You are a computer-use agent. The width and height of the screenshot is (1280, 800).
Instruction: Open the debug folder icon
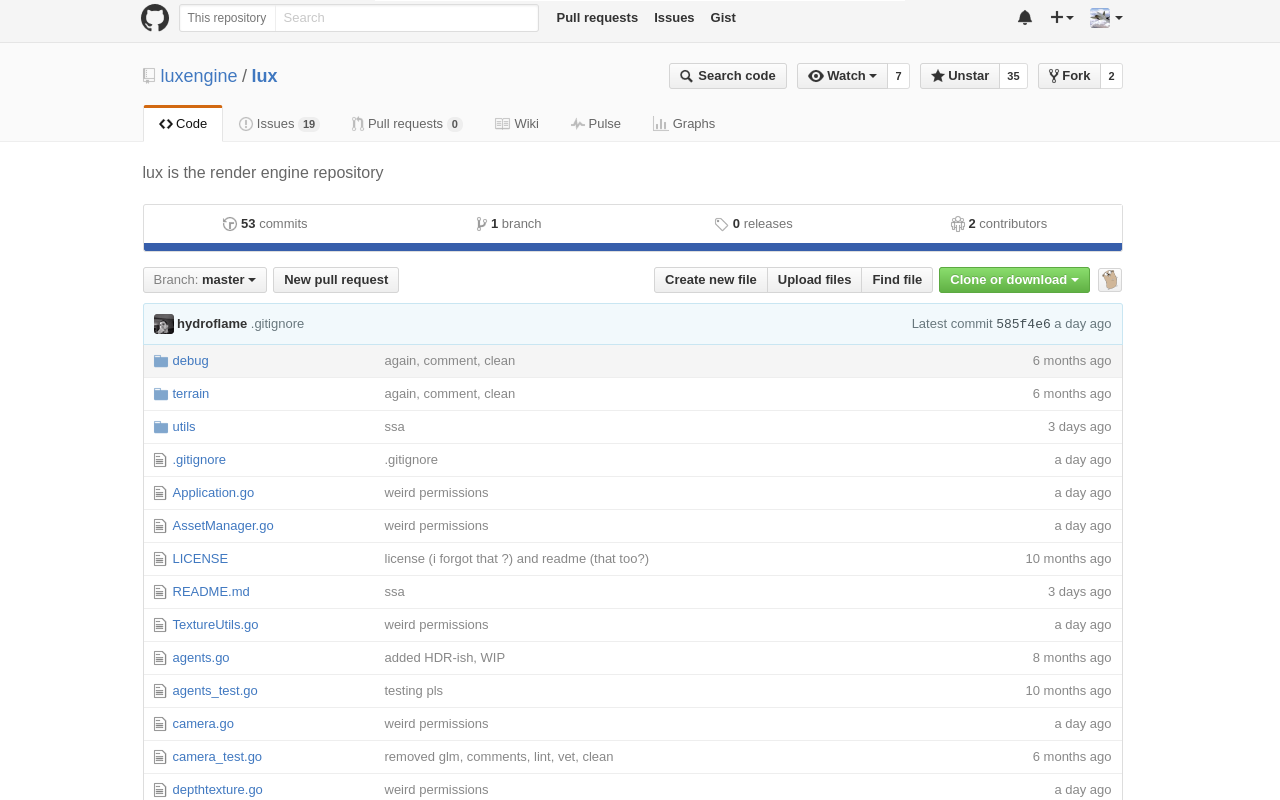pyautogui.click(x=160, y=361)
